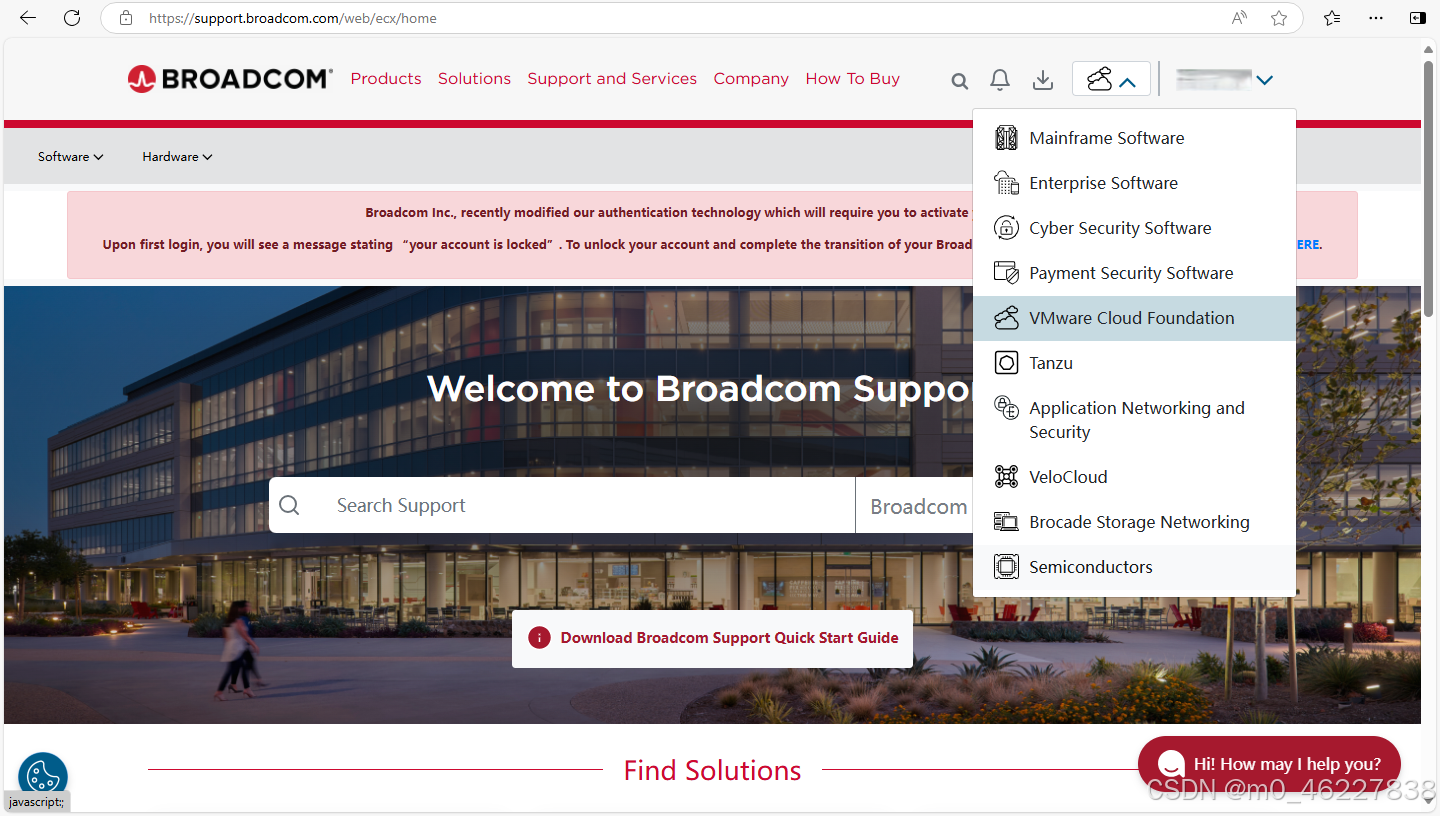This screenshot has height=816, width=1440.
Task: Click the Broadcom logo
Action: [230, 79]
